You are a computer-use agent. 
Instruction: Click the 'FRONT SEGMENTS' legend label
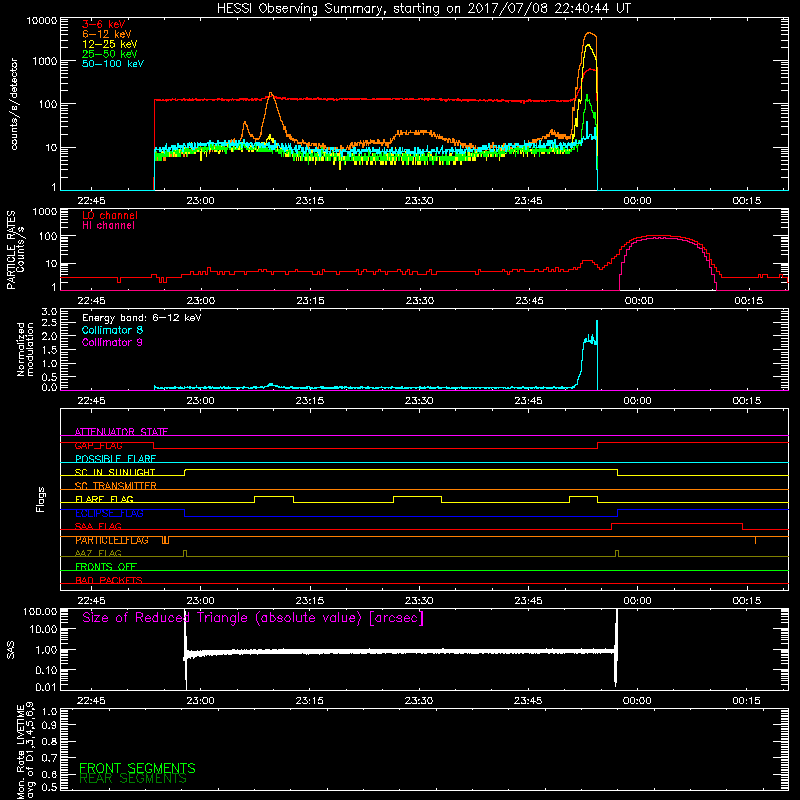[x=137, y=768]
